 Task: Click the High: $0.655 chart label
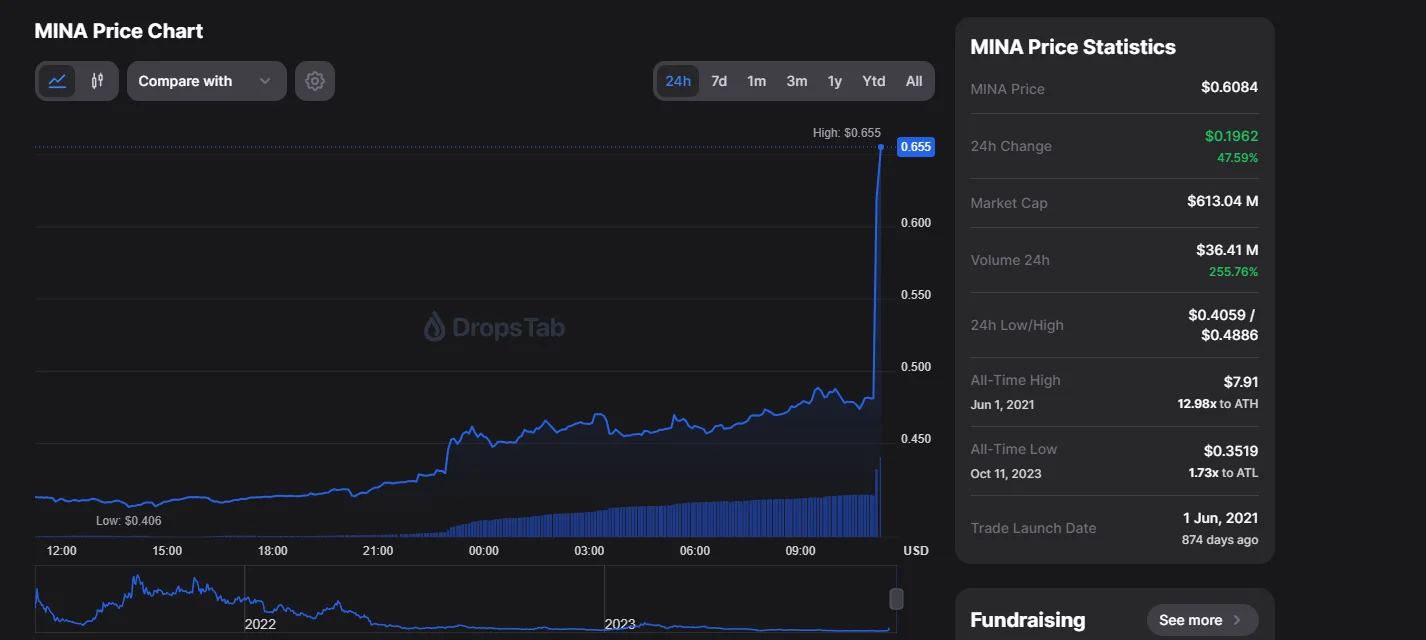pyautogui.click(x=847, y=132)
